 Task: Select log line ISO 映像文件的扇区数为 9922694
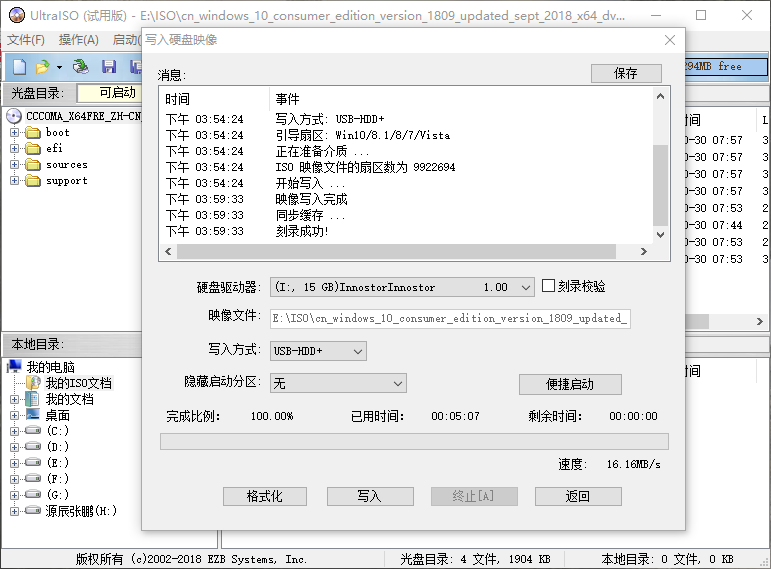pyautogui.click(x=365, y=167)
